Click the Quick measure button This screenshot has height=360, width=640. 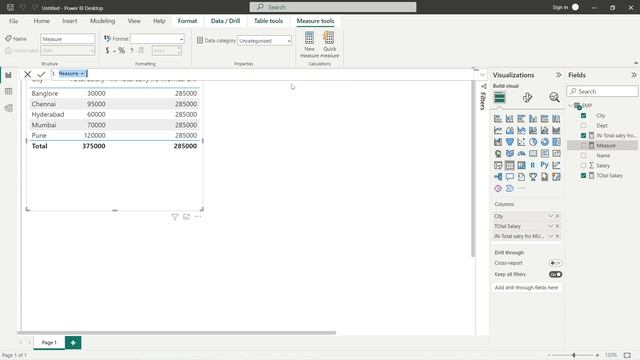tap(329, 45)
